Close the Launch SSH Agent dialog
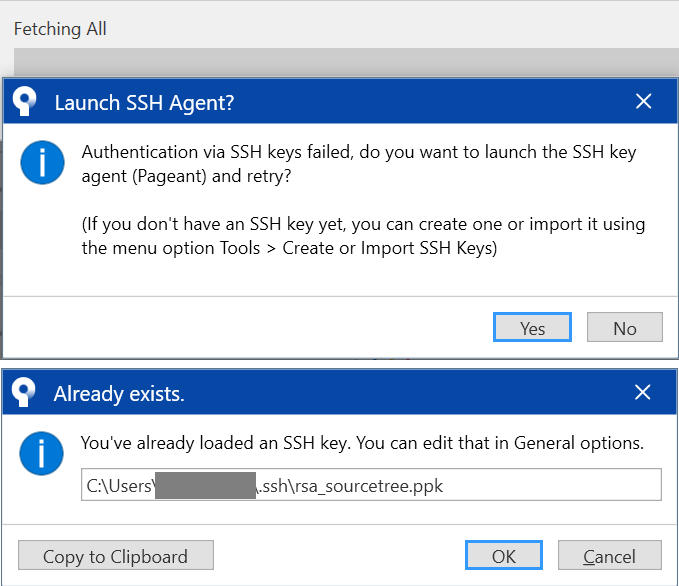 pyautogui.click(x=643, y=101)
